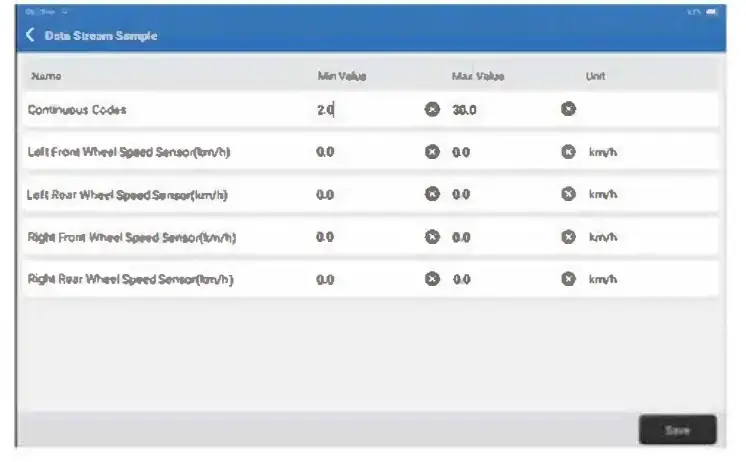Select the Continuous Codes row label
The image size is (746, 462).
[x=77, y=110]
